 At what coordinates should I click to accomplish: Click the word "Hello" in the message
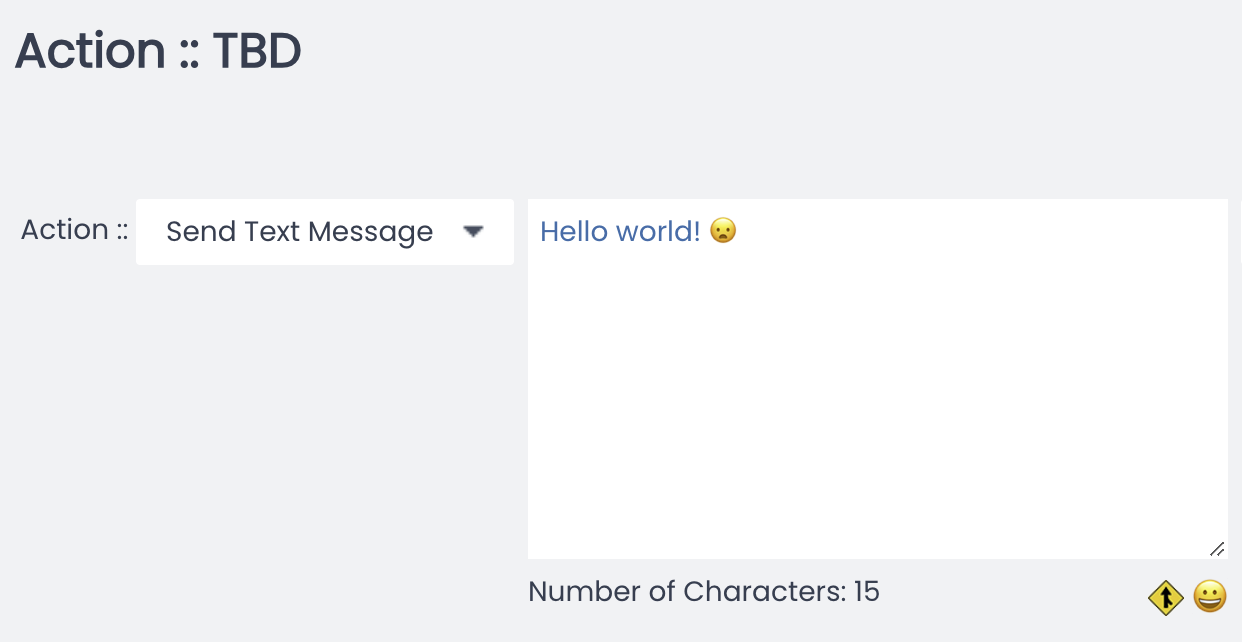point(574,231)
